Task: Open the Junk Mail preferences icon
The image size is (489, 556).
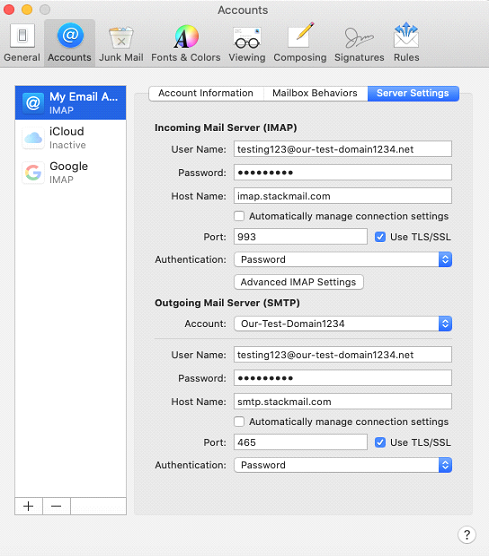Action: click(121, 43)
